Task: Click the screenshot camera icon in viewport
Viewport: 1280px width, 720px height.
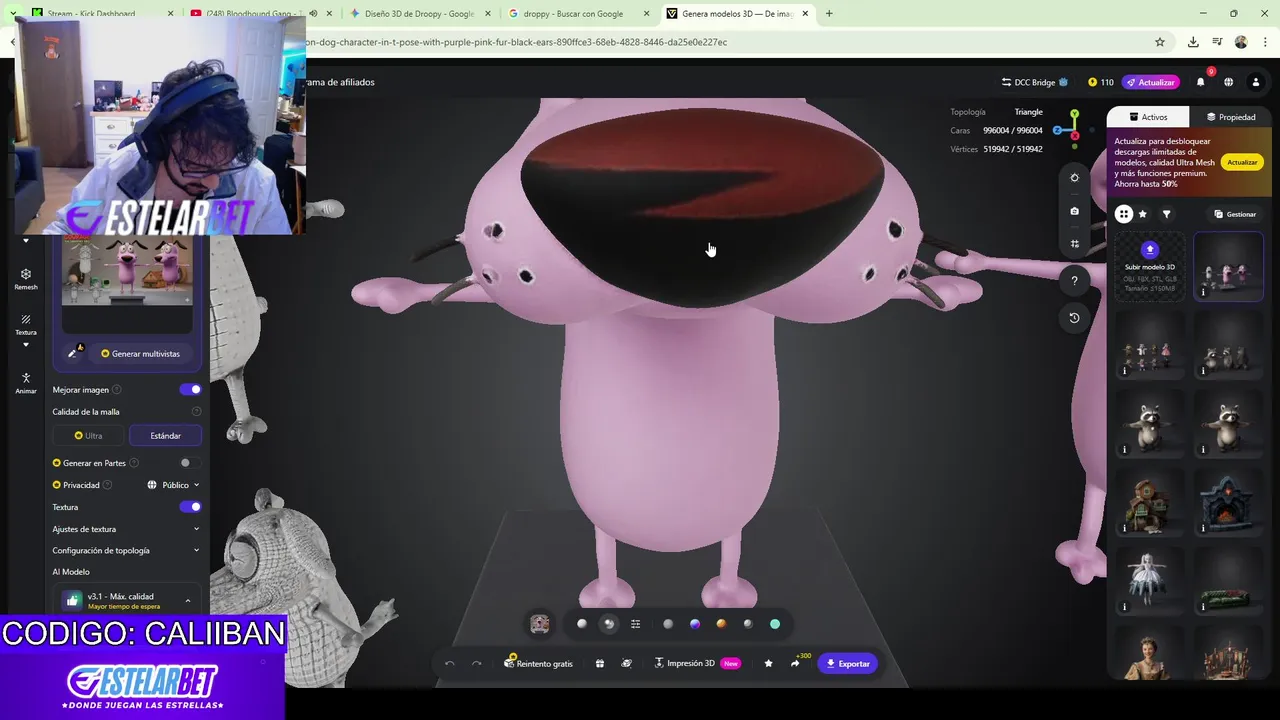Action: point(1075,211)
